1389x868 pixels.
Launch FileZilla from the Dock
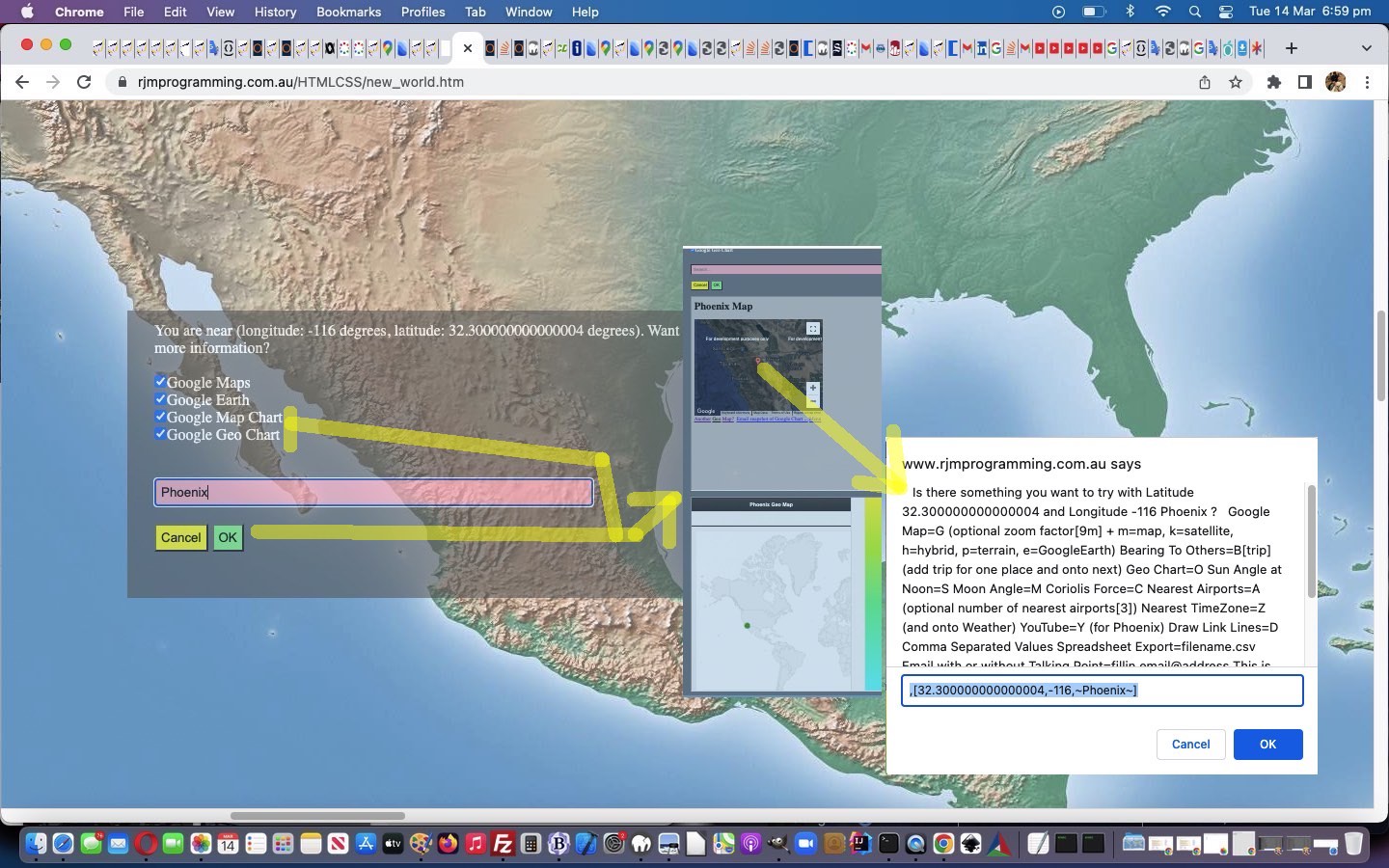point(503,844)
